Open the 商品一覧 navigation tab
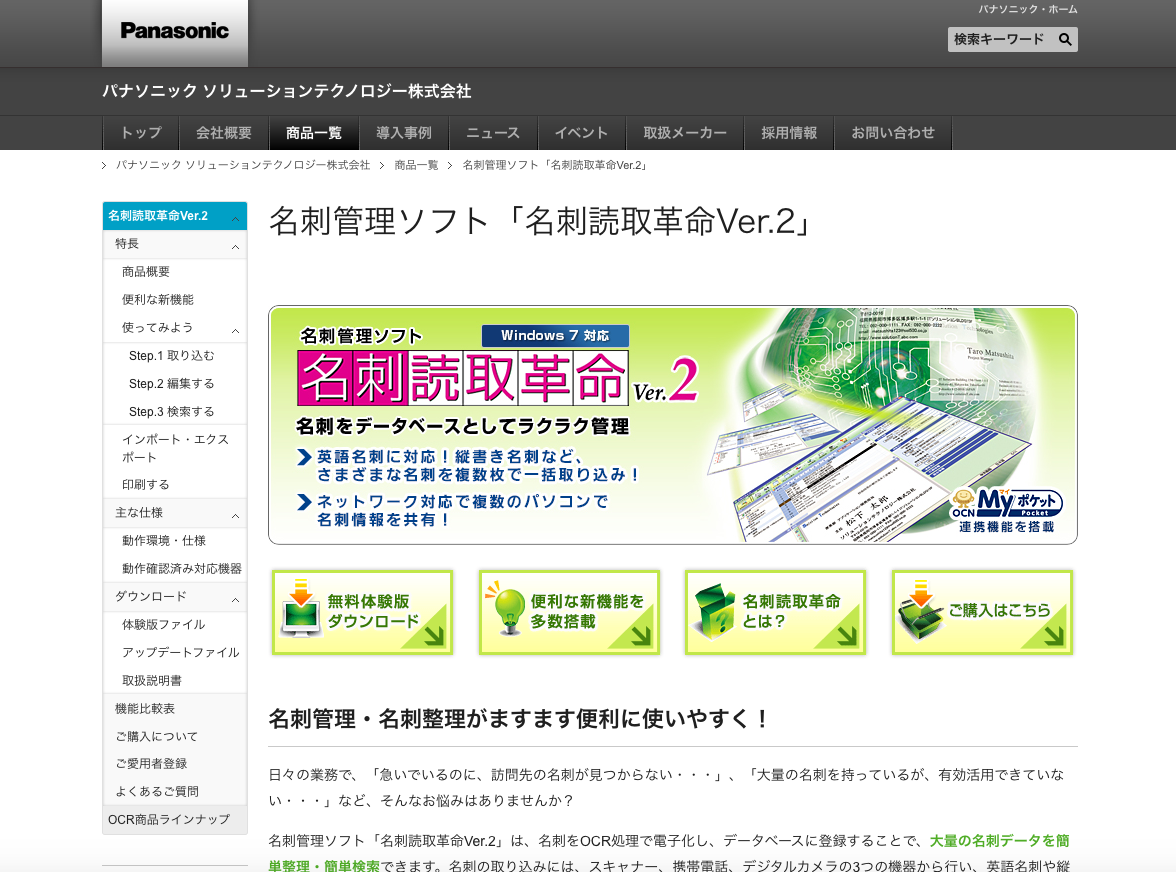Screen dimensions: 1176x872 click(314, 133)
